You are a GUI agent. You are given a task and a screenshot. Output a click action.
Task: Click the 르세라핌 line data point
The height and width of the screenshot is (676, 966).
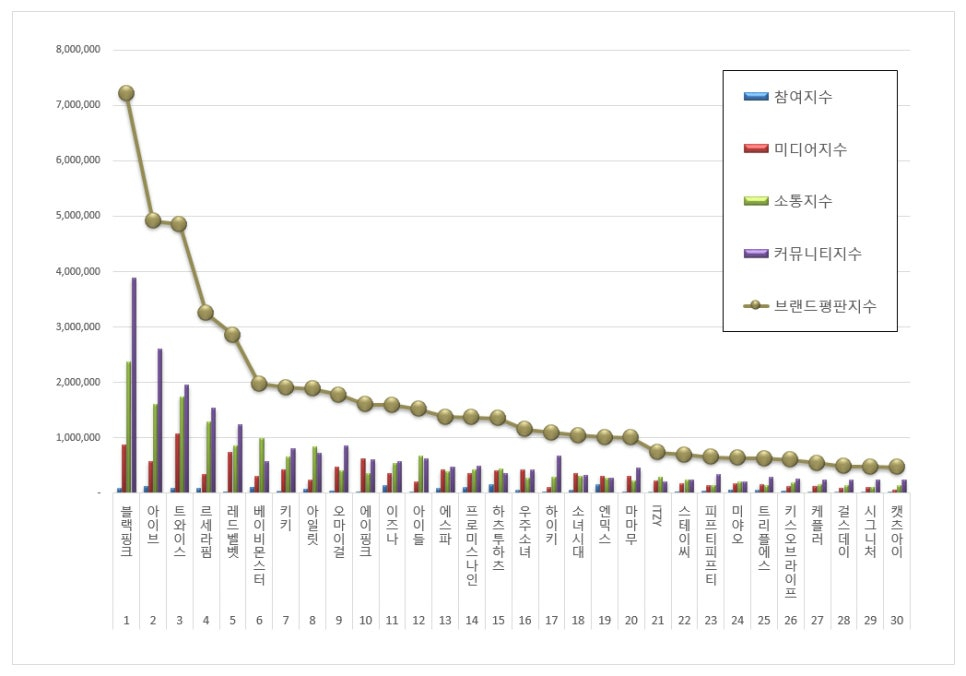click(205, 312)
